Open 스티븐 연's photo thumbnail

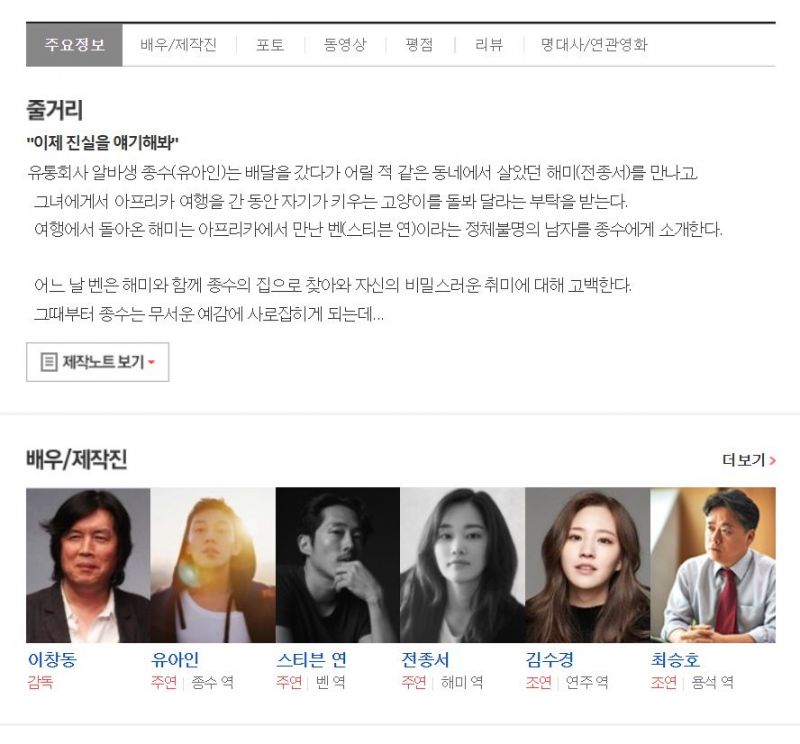(x=338, y=565)
